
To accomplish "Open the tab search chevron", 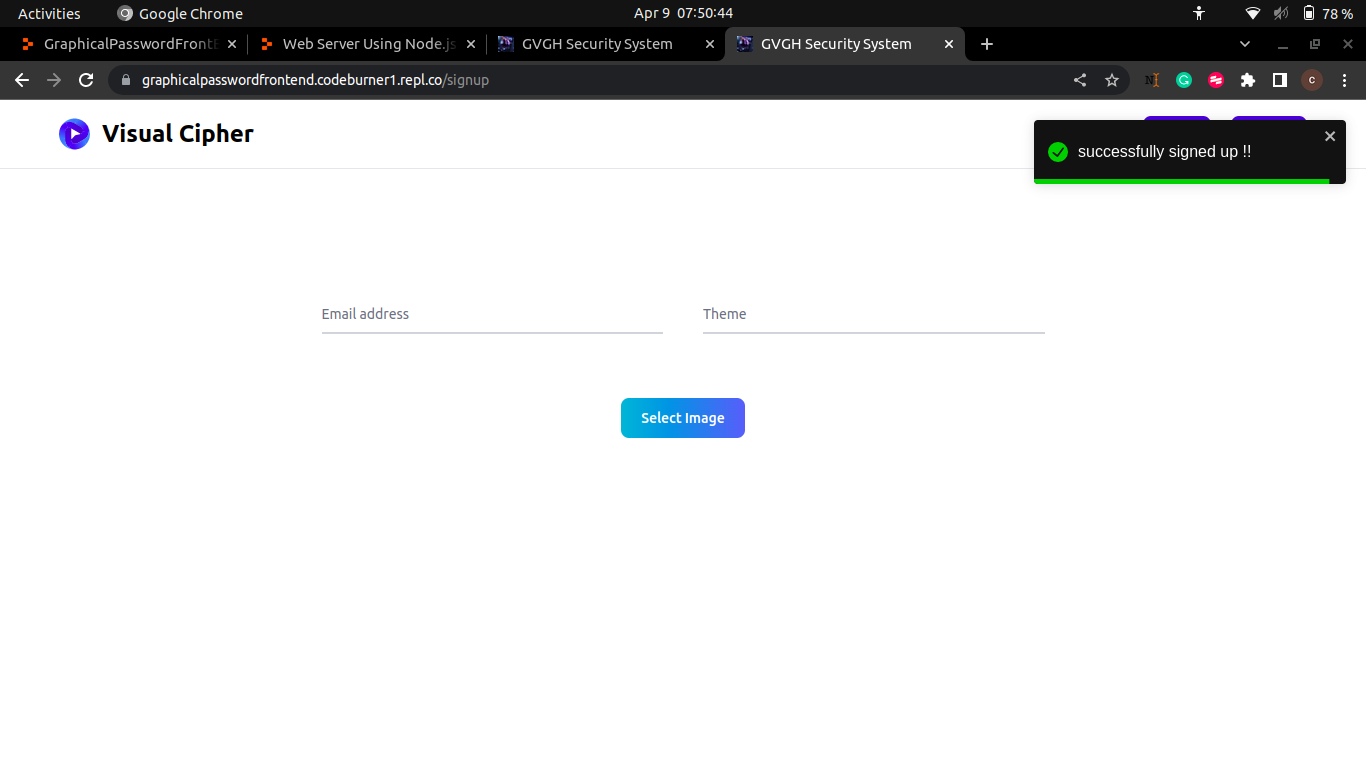I will click(x=1245, y=44).
